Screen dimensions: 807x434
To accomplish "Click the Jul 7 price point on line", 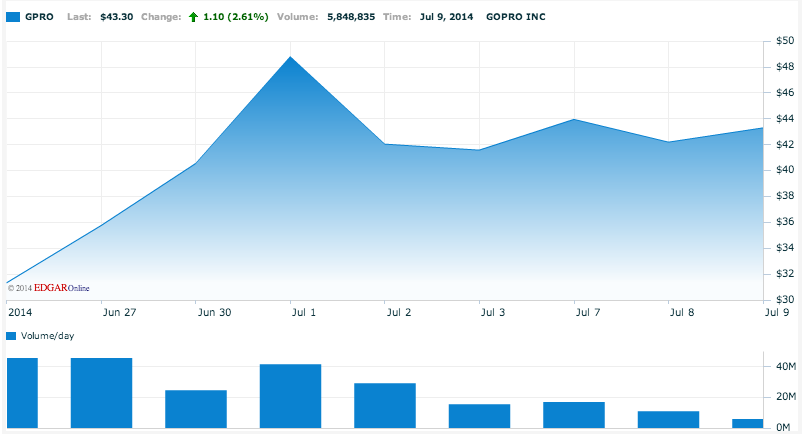I will pyautogui.click(x=574, y=119).
